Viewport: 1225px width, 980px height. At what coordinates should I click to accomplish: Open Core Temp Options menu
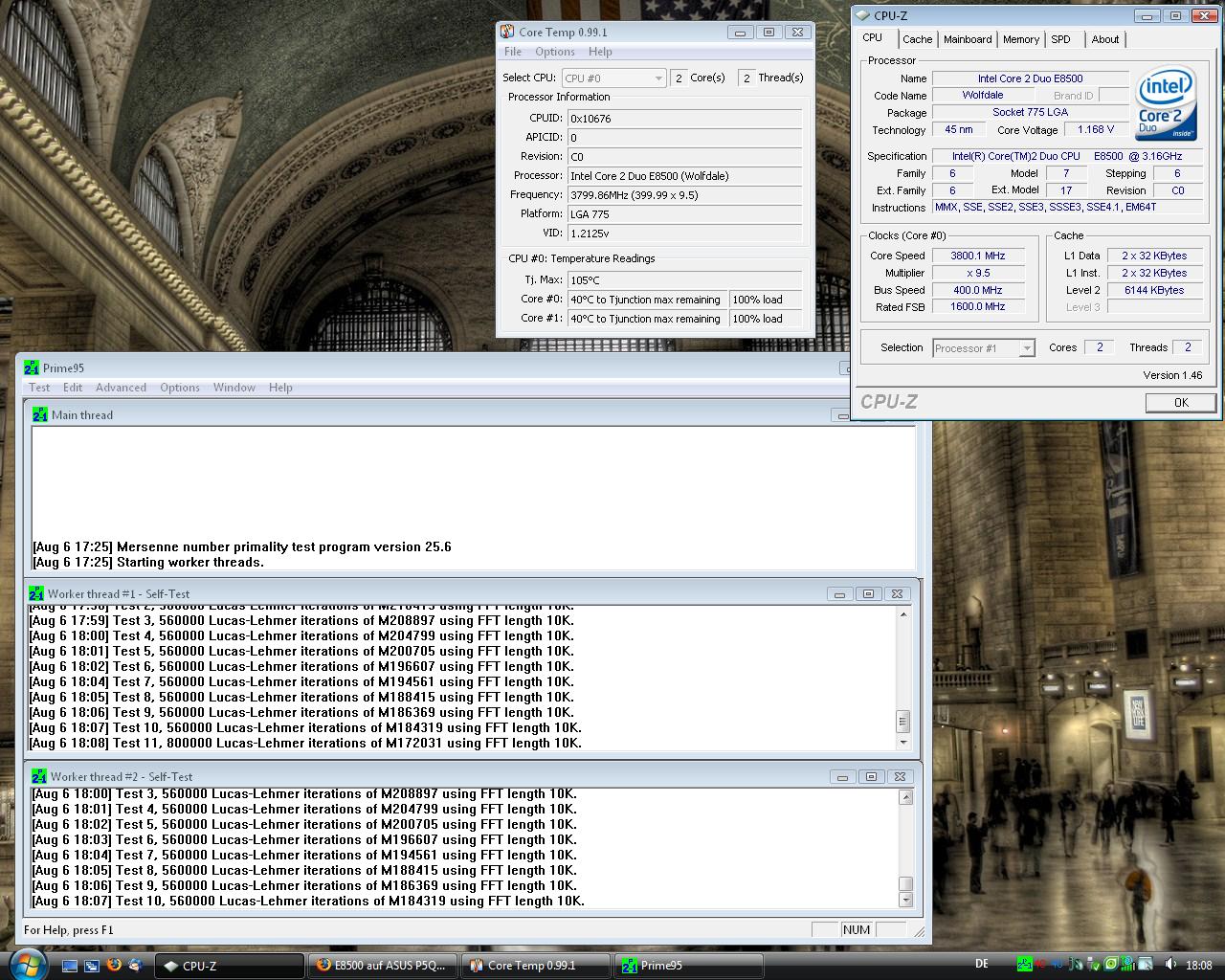555,52
